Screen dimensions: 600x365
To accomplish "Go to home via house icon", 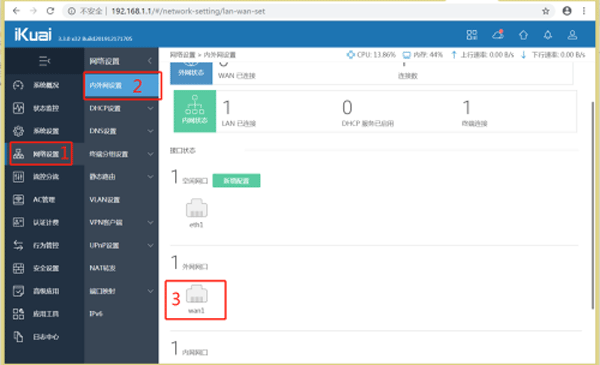I will 523,35.
